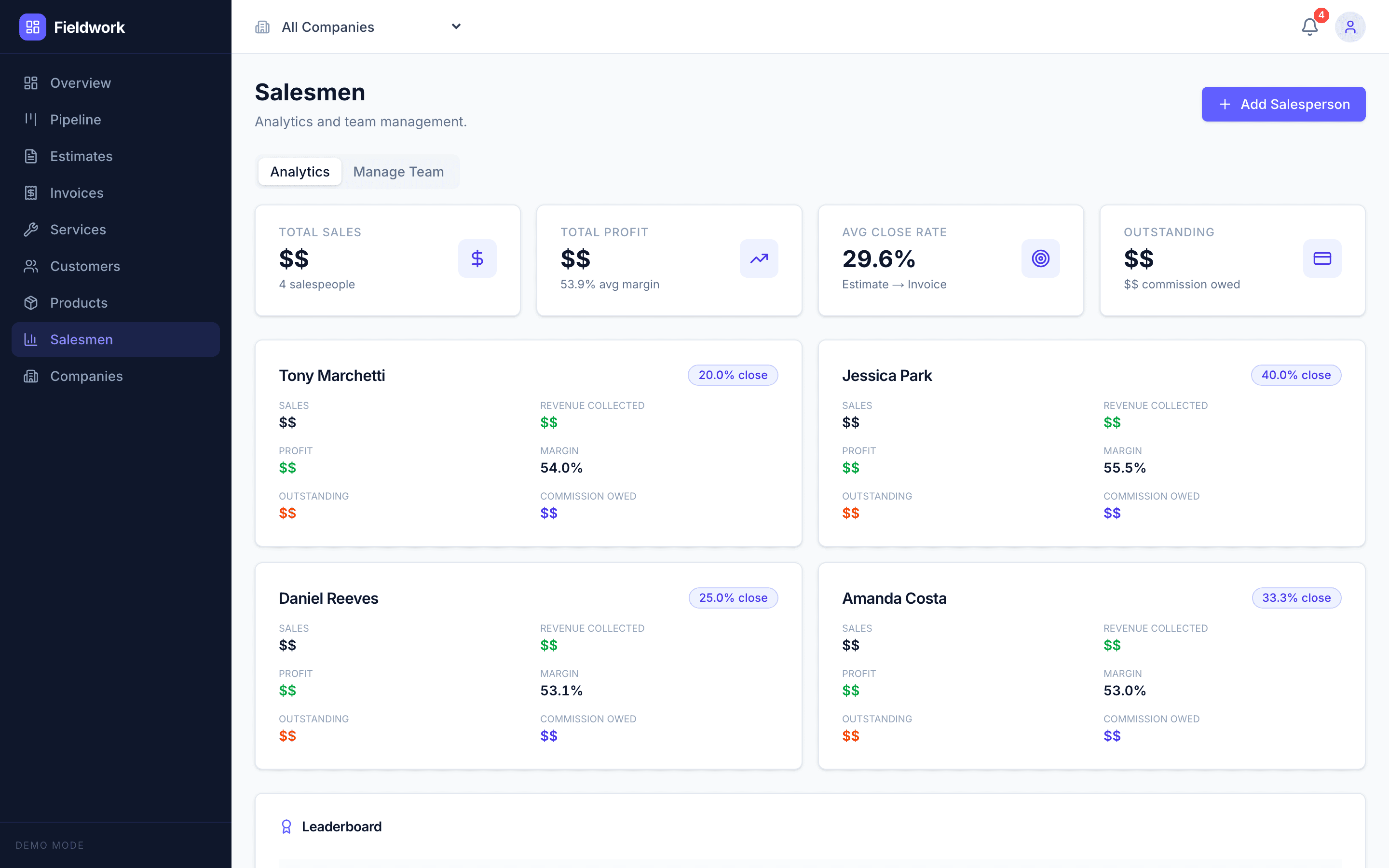Click the Fieldwork logo icon
Image resolution: width=1389 pixels, height=868 pixels.
33,27
